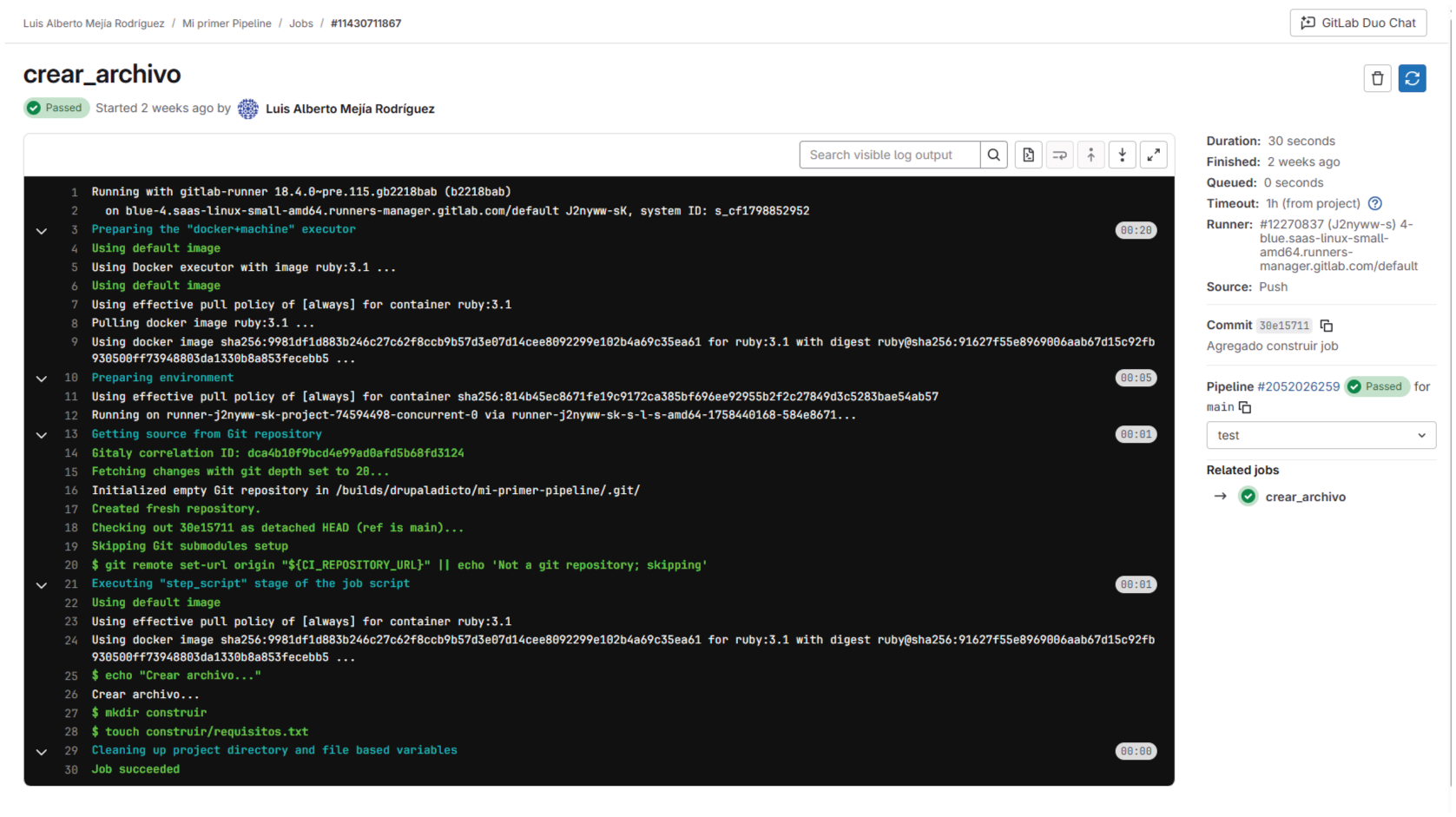The height and width of the screenshot is (817, 1456).
Task: Go to Jobs in breadcrumb
Action: click(x=301, y=23)
